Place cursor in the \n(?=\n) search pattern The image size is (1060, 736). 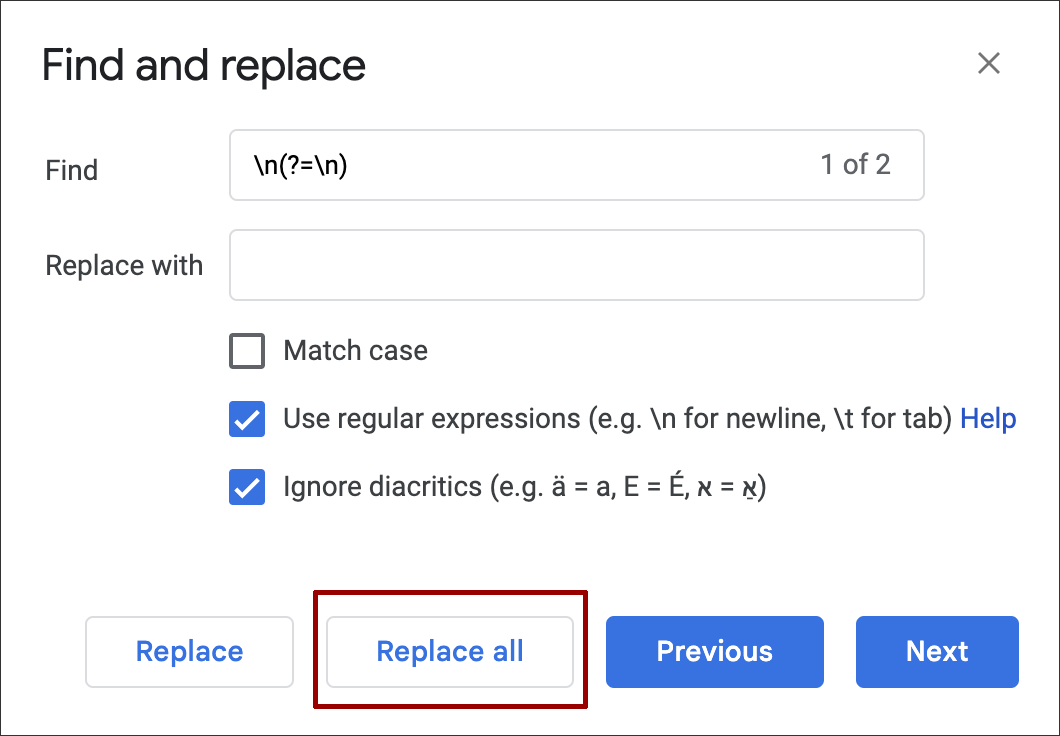tap(300, 165)
